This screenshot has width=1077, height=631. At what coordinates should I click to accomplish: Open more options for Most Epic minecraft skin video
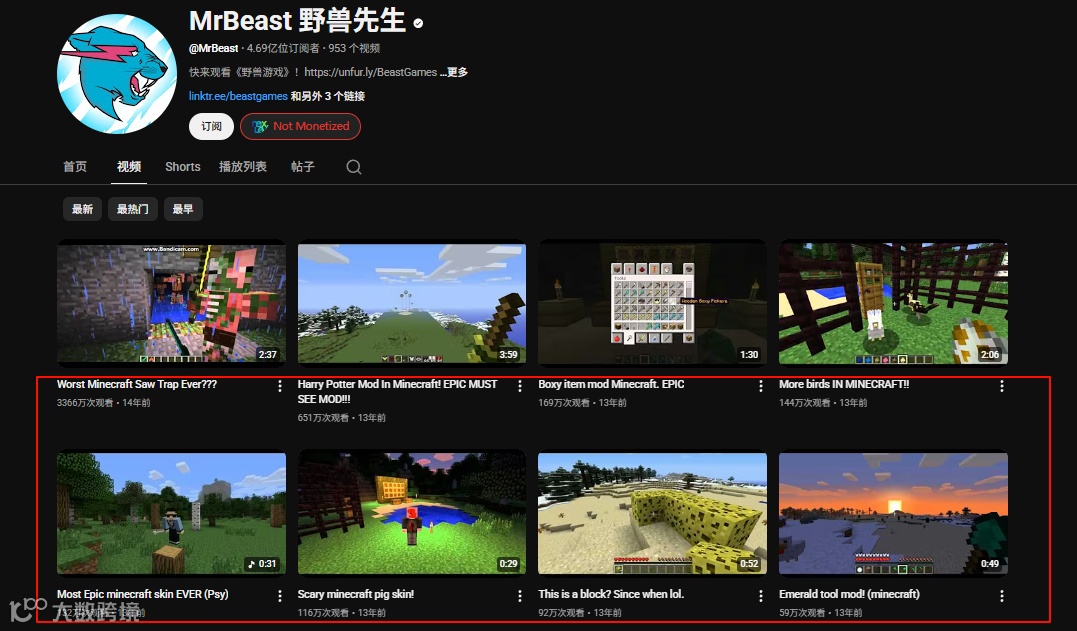[280, 595]
